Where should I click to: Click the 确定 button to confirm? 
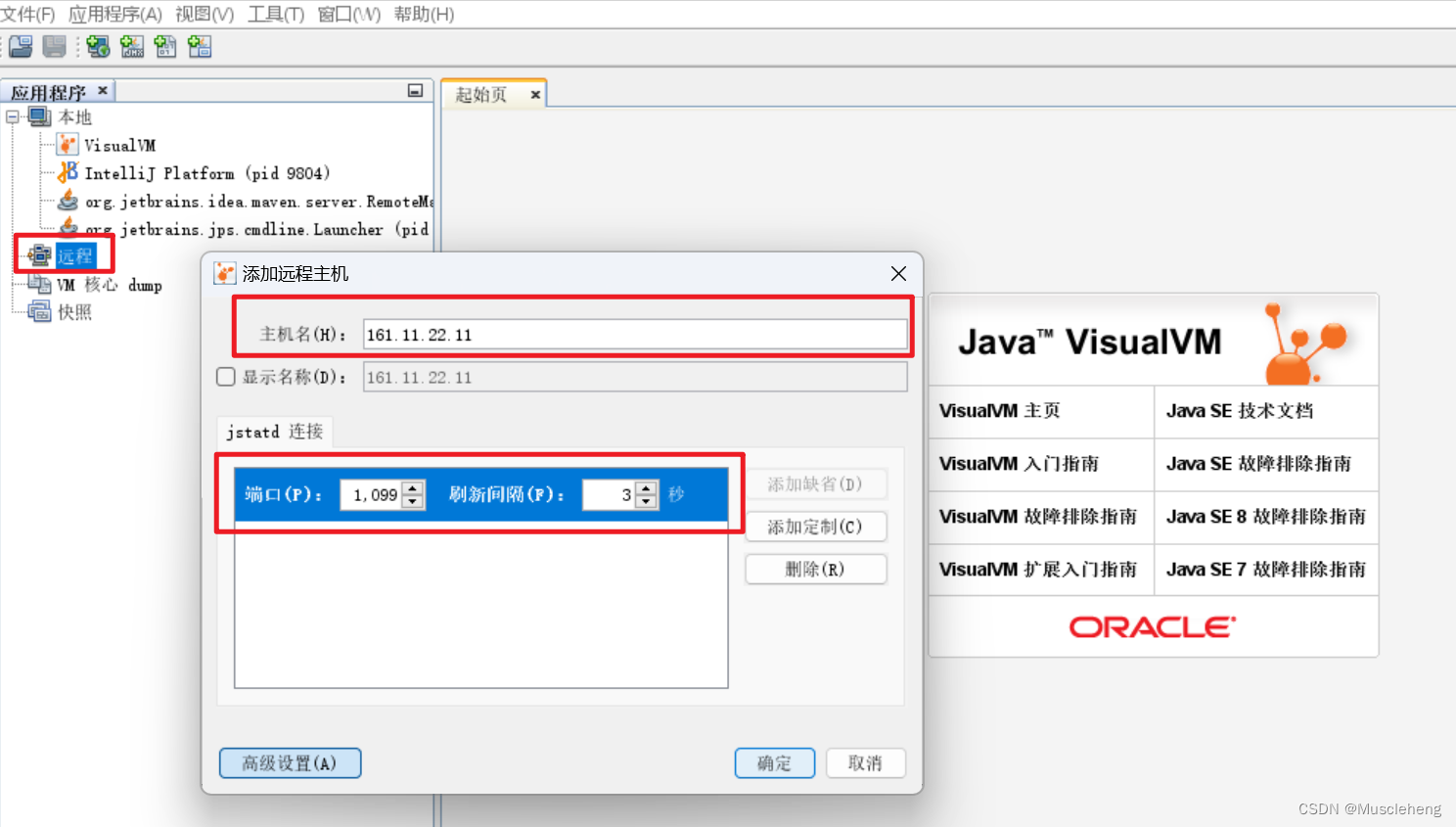[x=774, y=762]
